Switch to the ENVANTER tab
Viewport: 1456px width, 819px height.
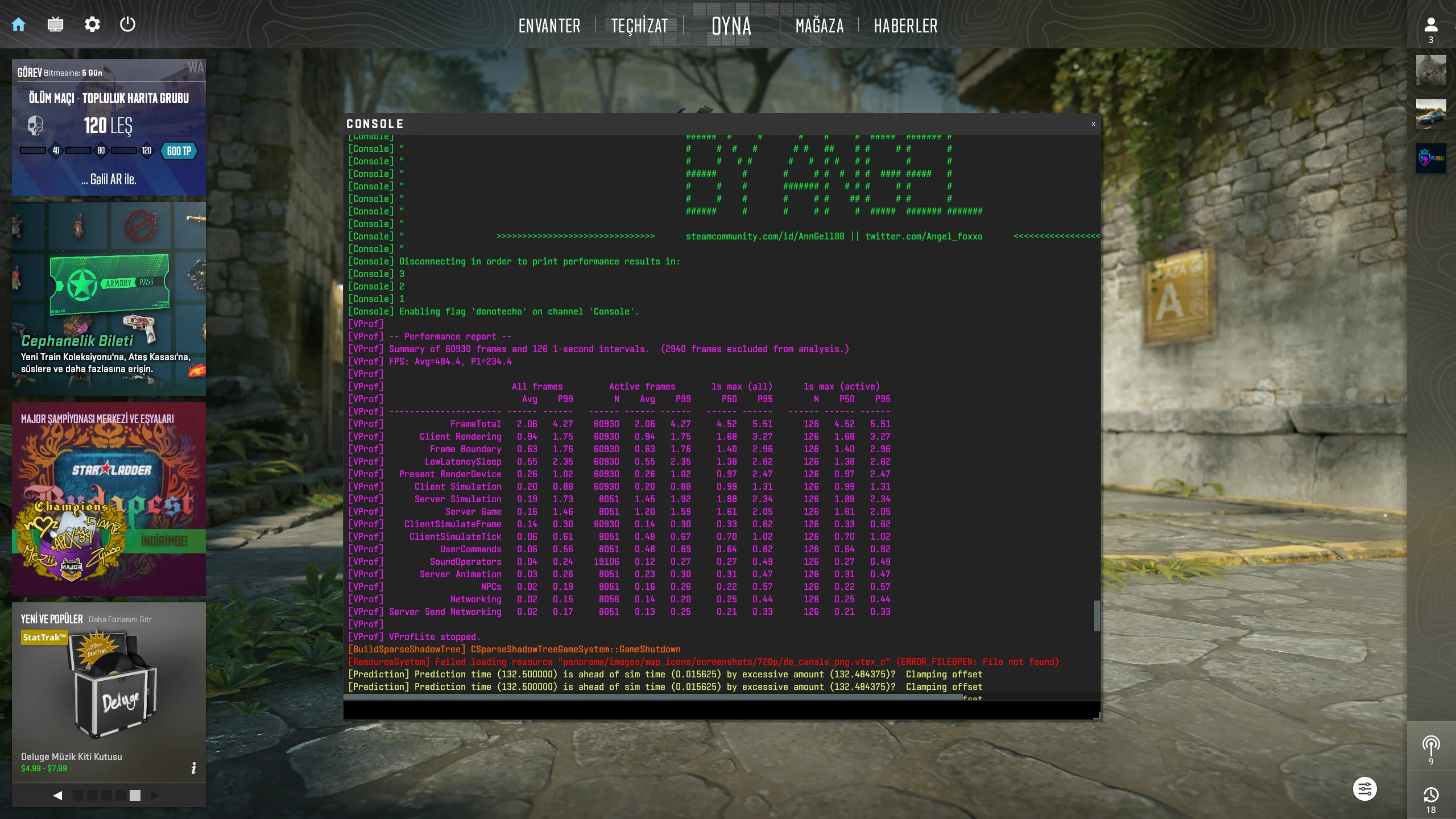(x=549, y=26)
